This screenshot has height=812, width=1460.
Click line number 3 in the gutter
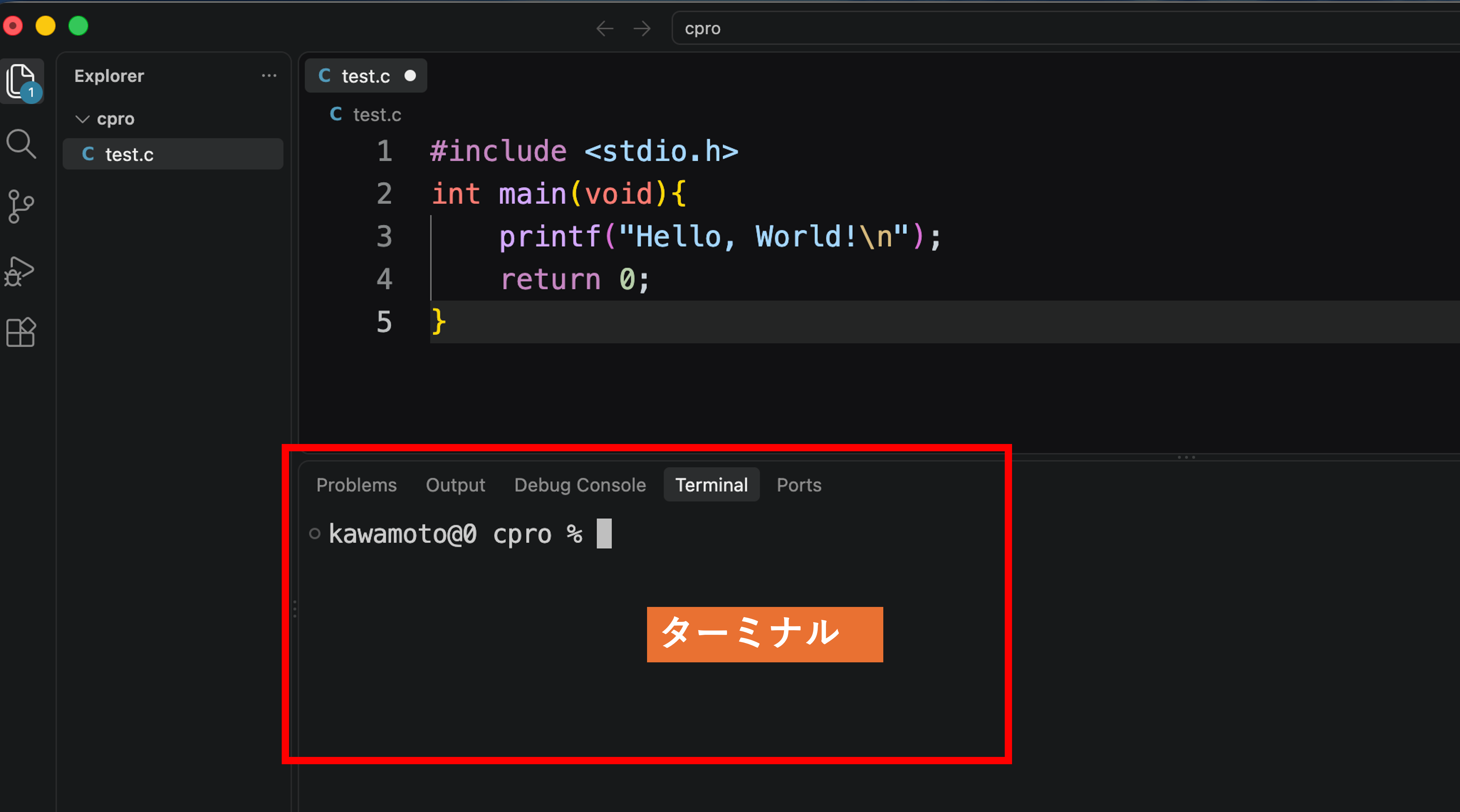[384, 236]
